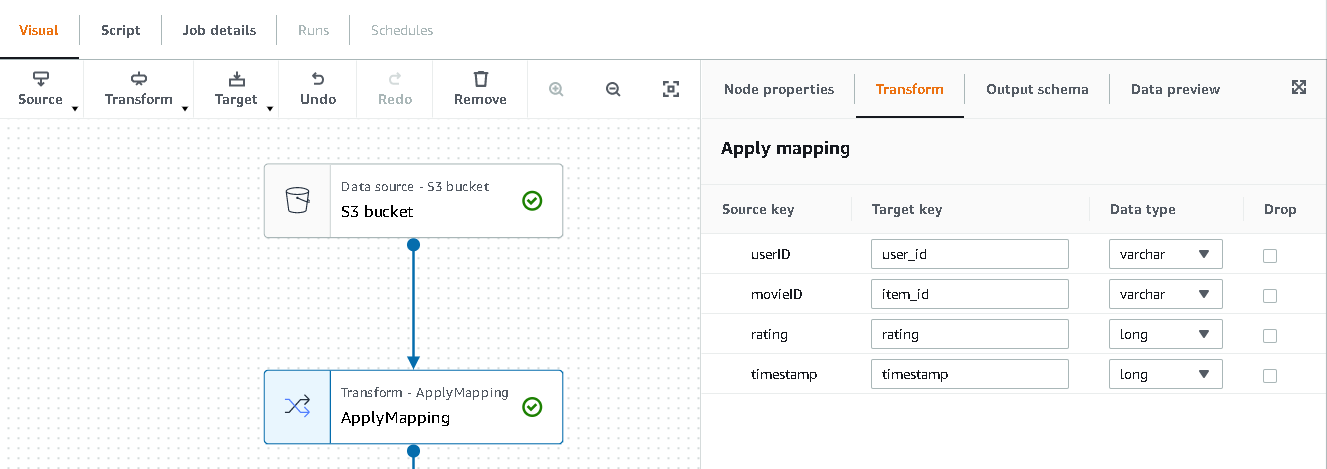This screenshot has height=469, width=1327.
Task: Enable Drop for the movieID row
Action: 1270,295
